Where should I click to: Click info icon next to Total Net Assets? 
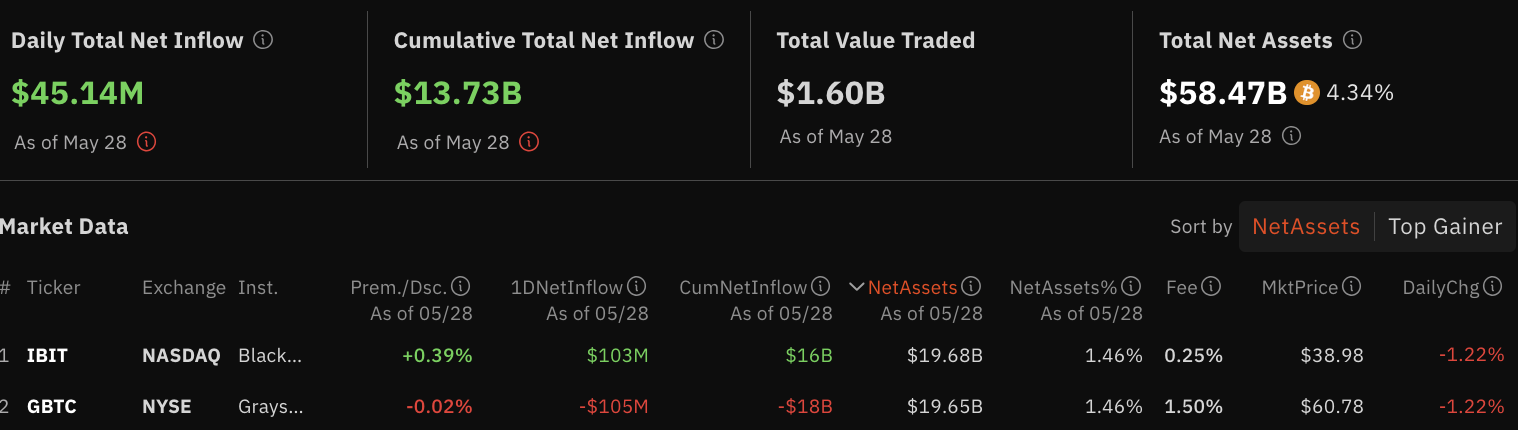point(1352,40)
